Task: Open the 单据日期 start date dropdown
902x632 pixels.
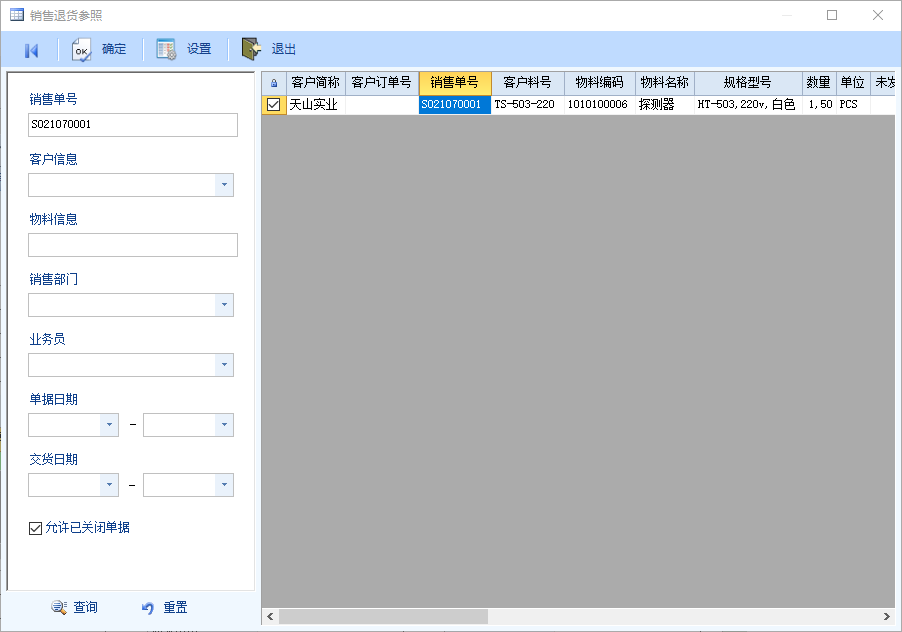Action: (x=109, y=425)
